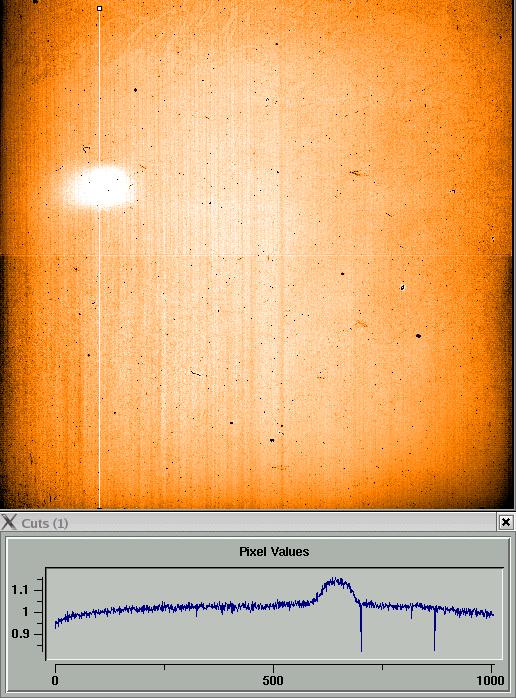Click the peak of the pixel value curve
The width and height of the screenshot is (516, 698).
pyautogui.click(x=336, y=580)
